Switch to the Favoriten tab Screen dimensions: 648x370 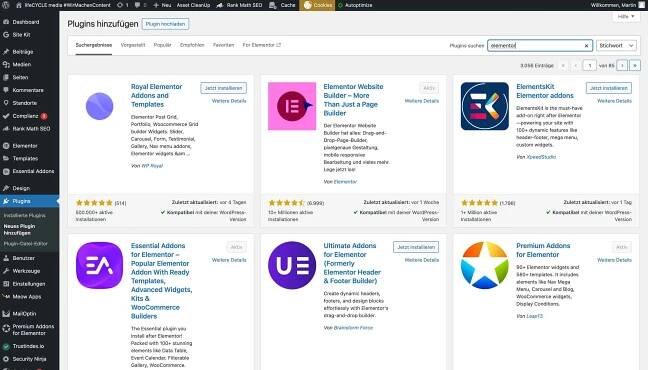[224, 45]
